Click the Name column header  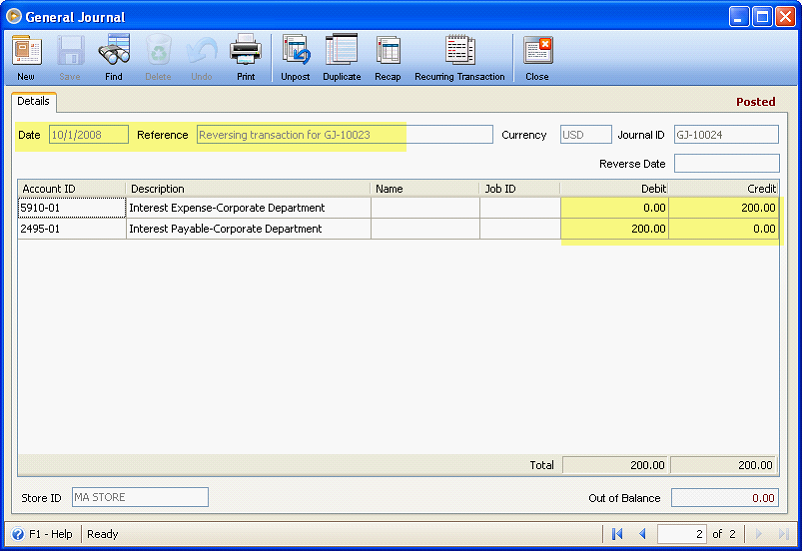point(425,188)
